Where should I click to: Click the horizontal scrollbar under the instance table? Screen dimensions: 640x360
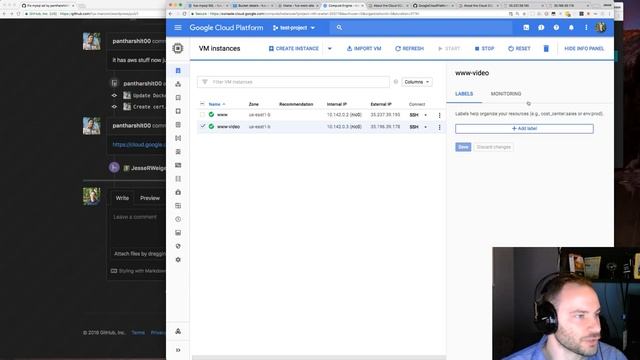click(x=318, y=358)
